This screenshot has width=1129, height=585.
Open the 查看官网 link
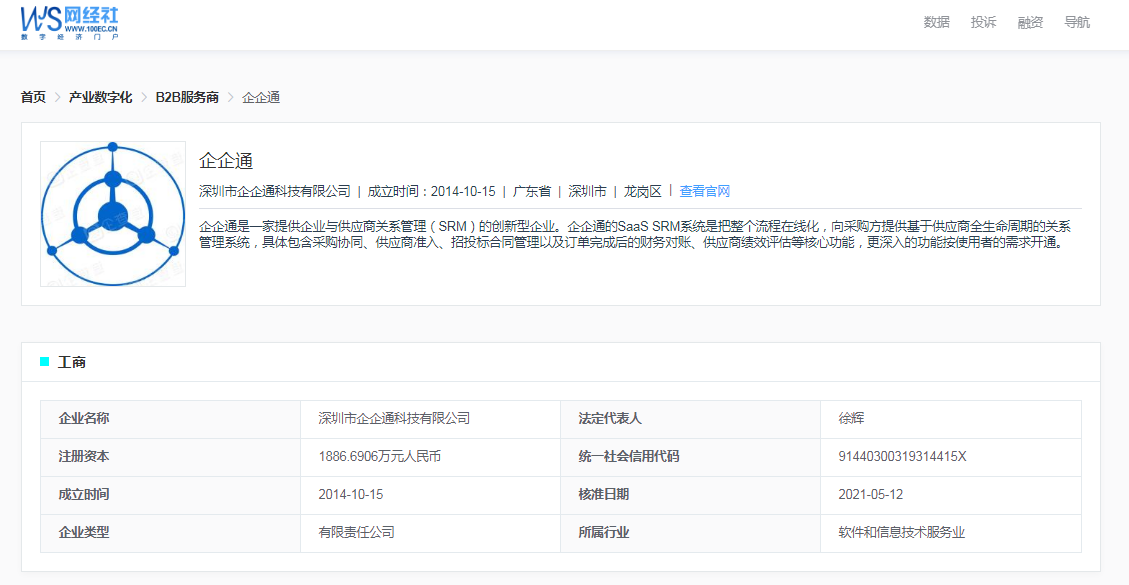click(705, 191)
